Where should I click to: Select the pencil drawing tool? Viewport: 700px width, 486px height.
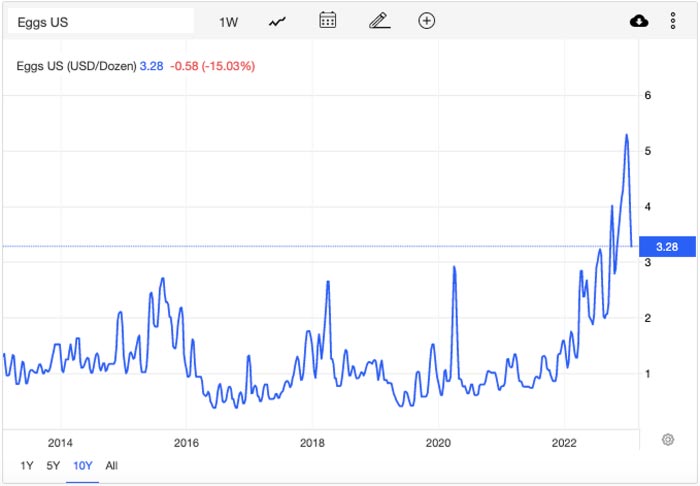pyautogui.click(x=379, y=21)
